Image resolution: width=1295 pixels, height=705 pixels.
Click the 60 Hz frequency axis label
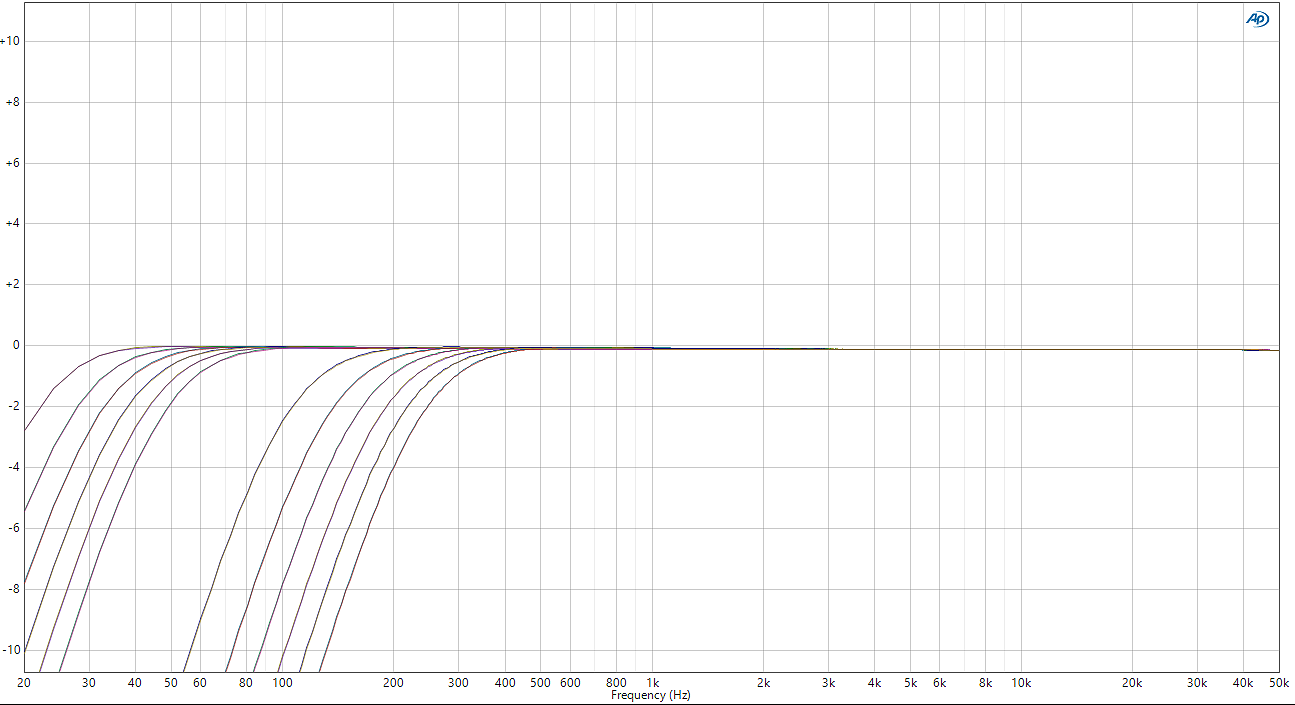coord(200,683)
